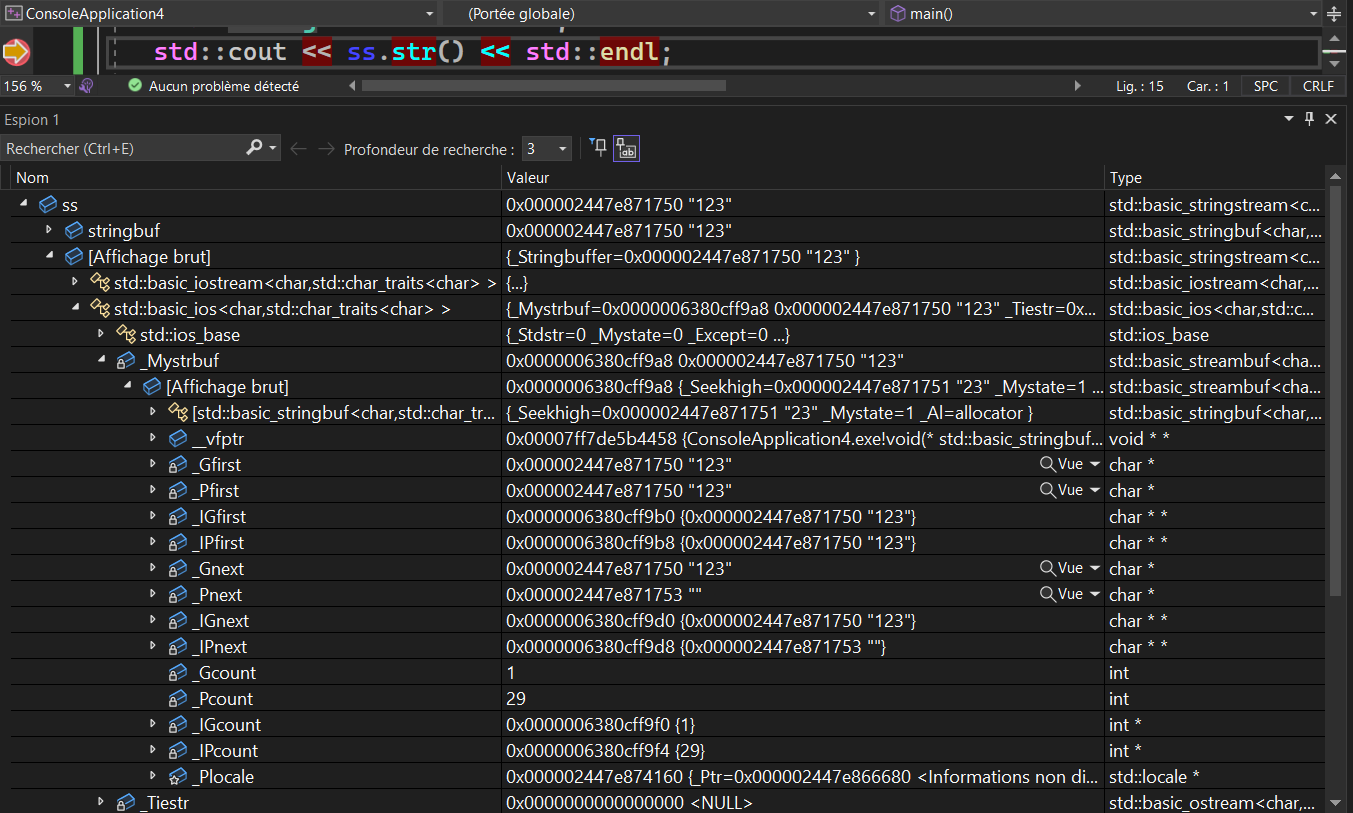1353x813 pixels.
Task: Expand the std::ios_base node
Action: coord(101,334)
